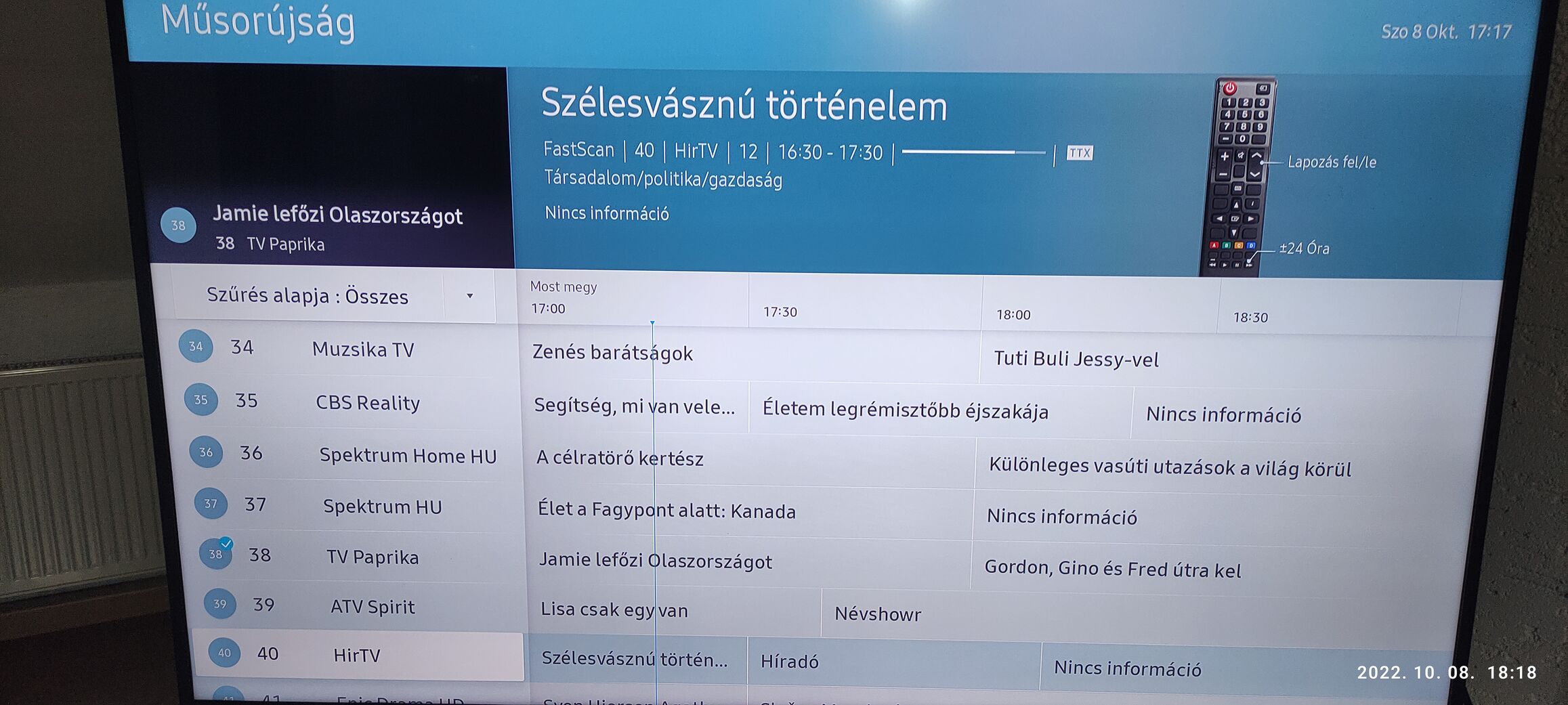
Task: Select TV Paprika in the channel list
Action: 373,557
